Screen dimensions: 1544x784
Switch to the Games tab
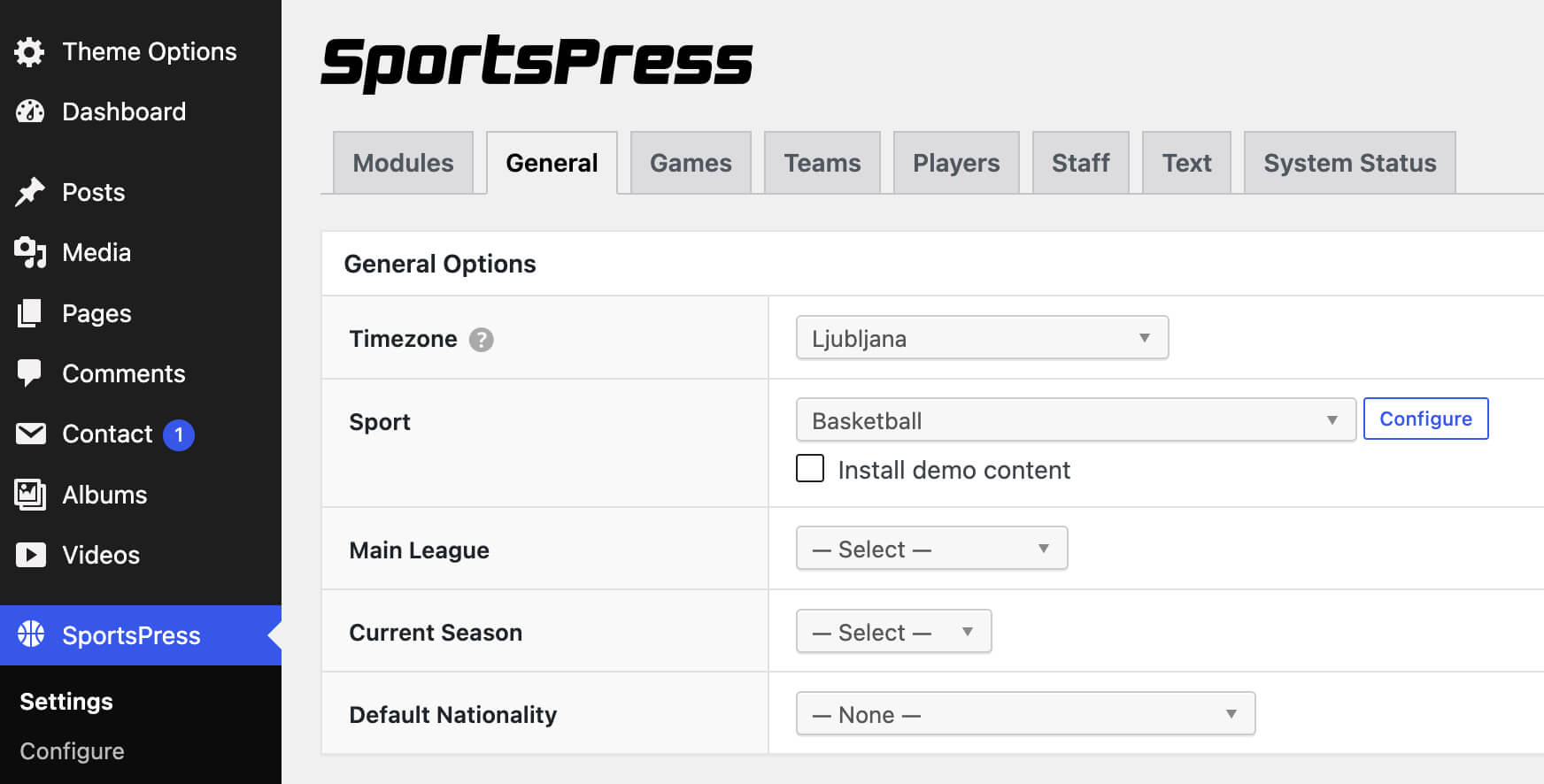pyautogui.click(x=691, y=163)
